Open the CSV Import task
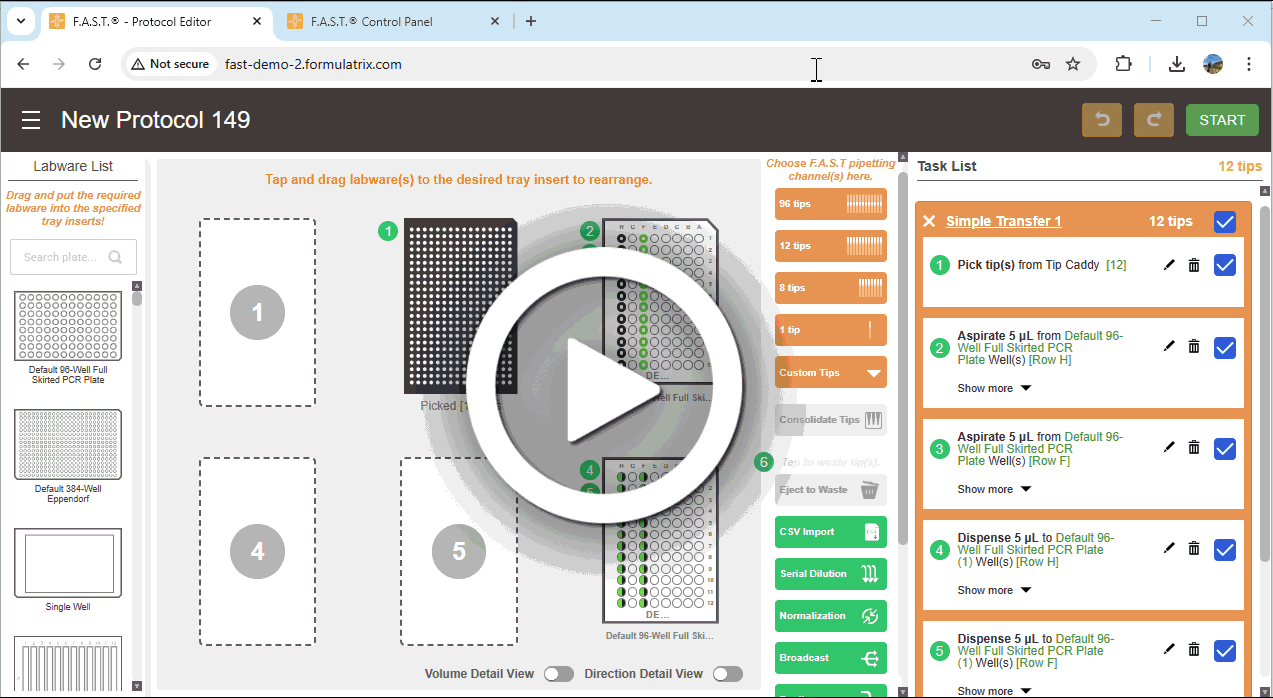Screen dimensions: 1273x698 pos(831,532)
